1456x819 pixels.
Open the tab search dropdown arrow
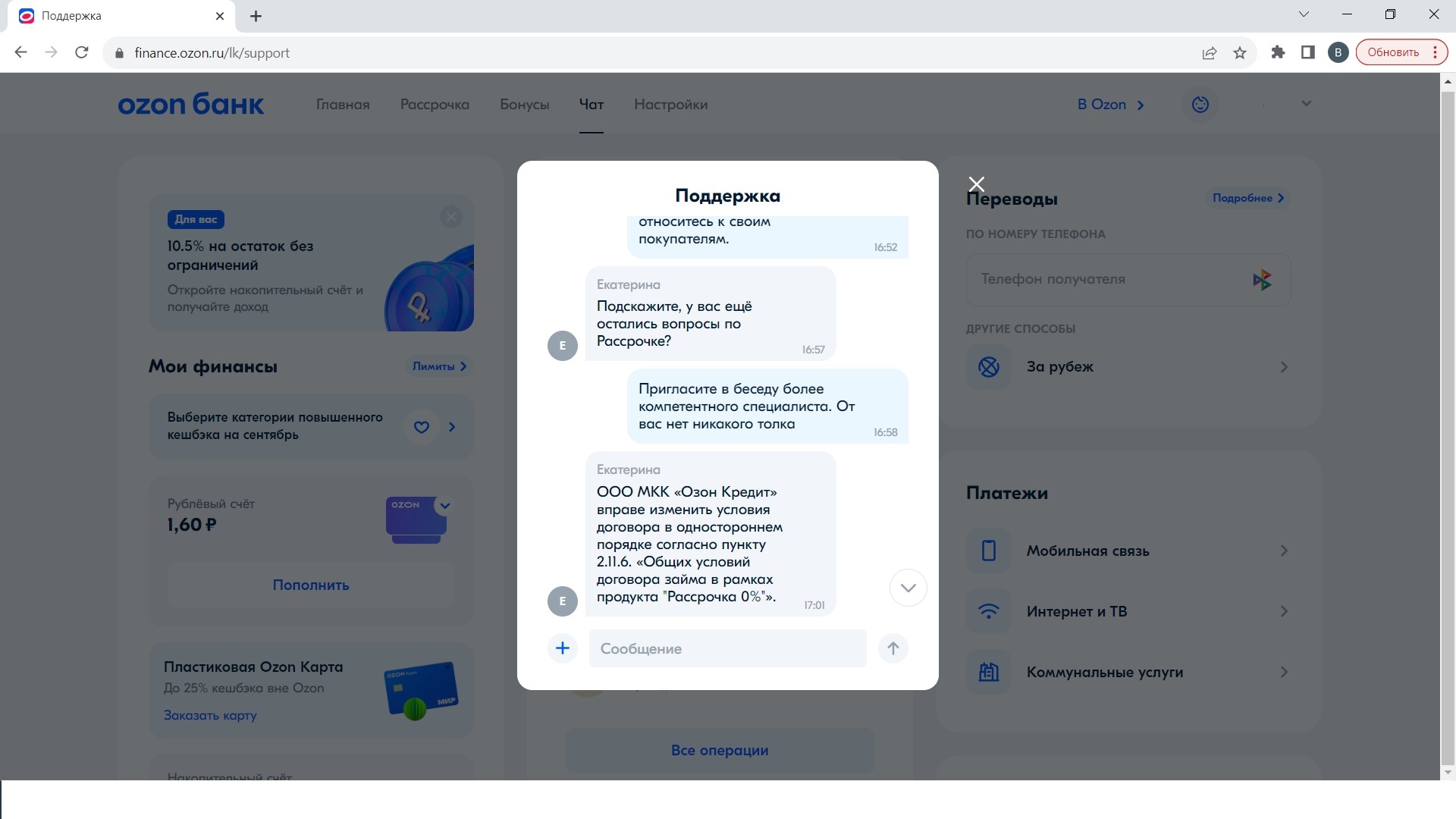(x=1304, y=14)
